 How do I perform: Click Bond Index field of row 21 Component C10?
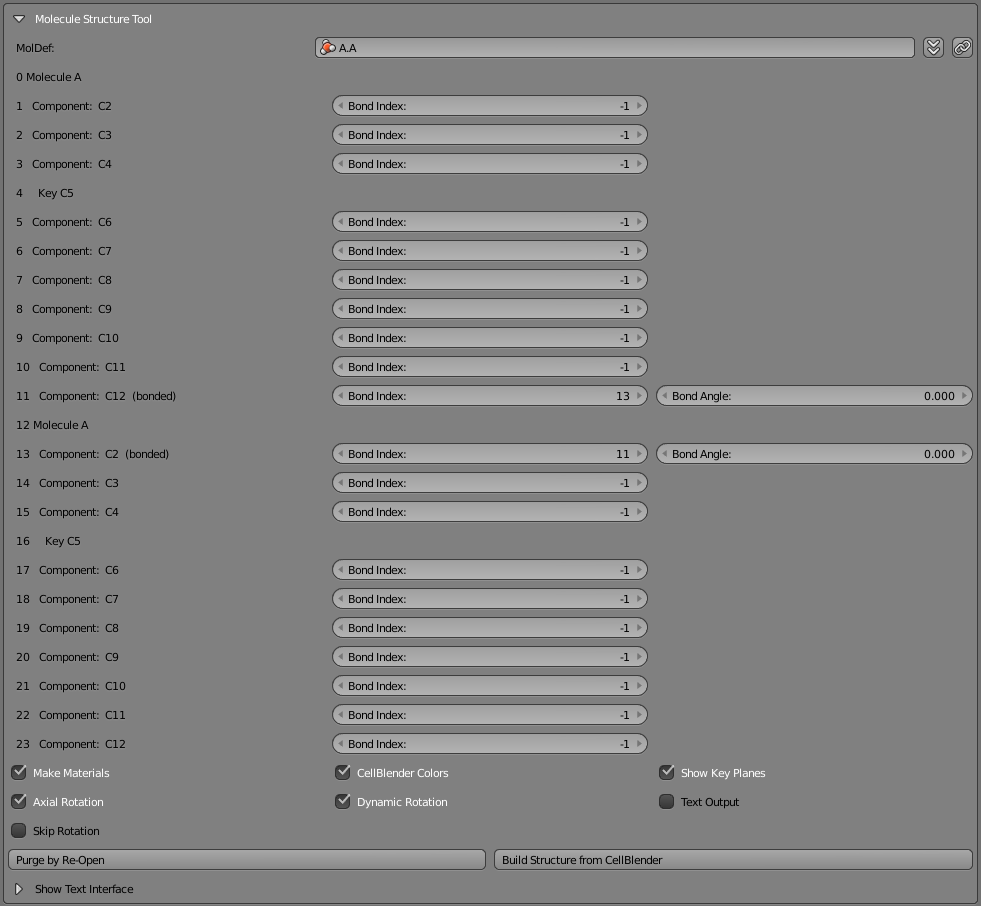click(x=490, y=686)
